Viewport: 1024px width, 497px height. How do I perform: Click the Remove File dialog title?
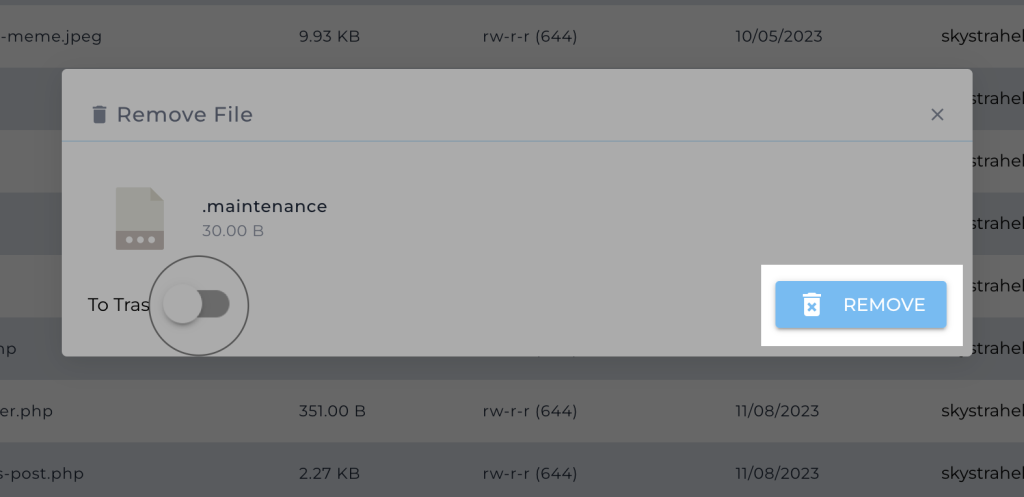coord(185,114)
